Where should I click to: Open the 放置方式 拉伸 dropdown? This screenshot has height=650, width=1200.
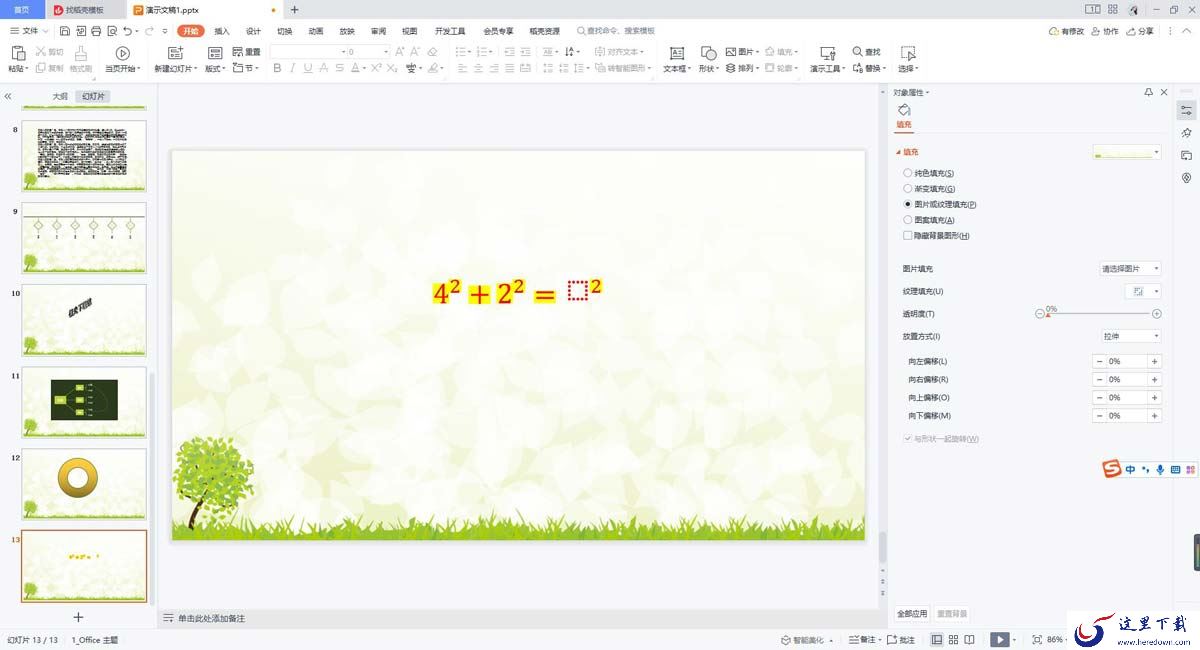(x=1130, y=337)
